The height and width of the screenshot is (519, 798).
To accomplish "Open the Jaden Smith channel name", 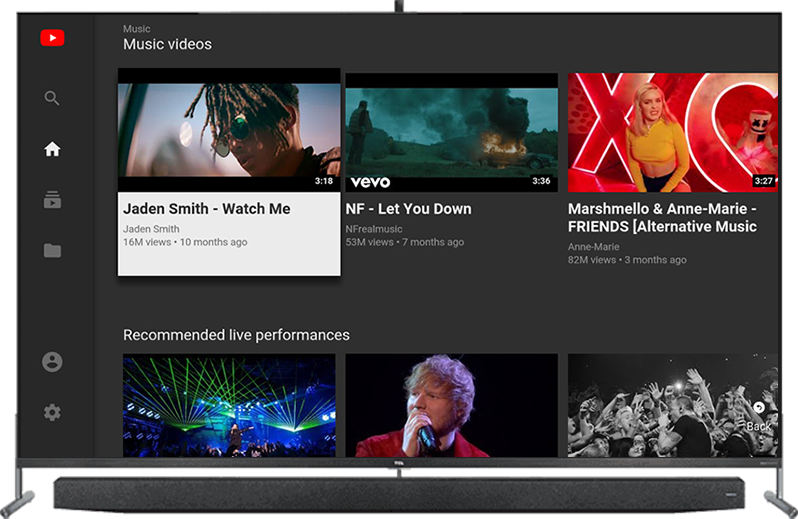I will click(x=151, y=229).
